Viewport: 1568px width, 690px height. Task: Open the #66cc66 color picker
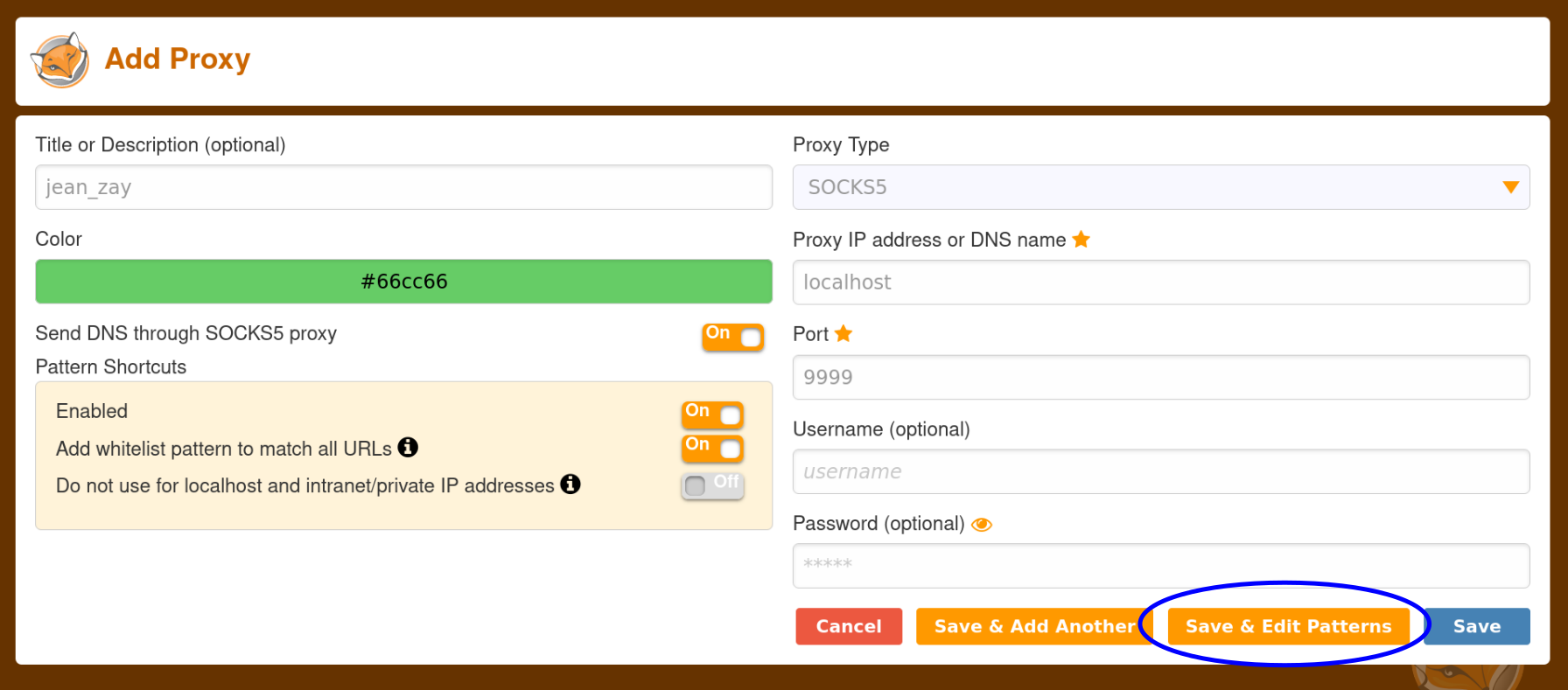[x=403, y=282]
